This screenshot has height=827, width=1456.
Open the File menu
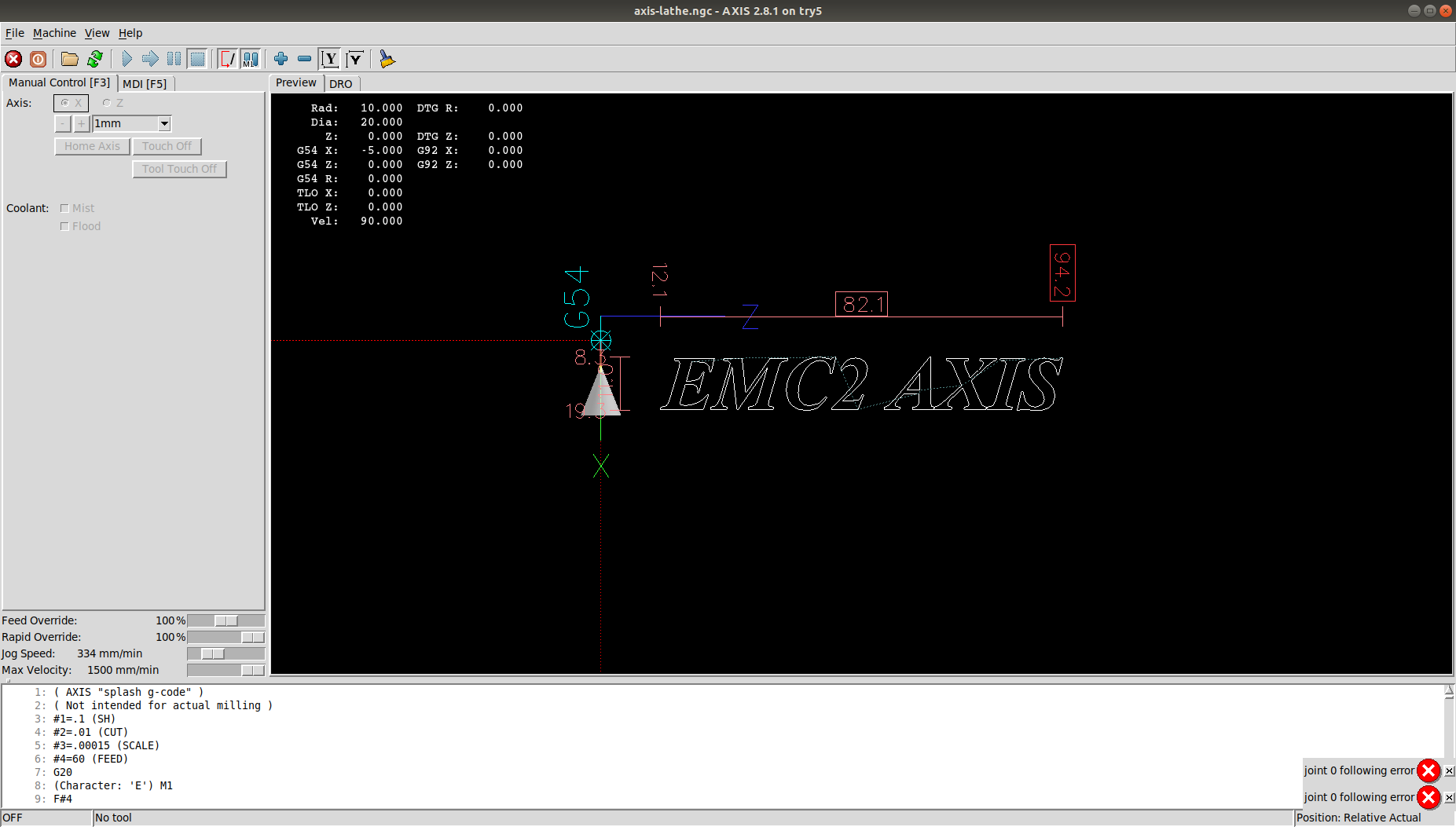coord(14,33)
